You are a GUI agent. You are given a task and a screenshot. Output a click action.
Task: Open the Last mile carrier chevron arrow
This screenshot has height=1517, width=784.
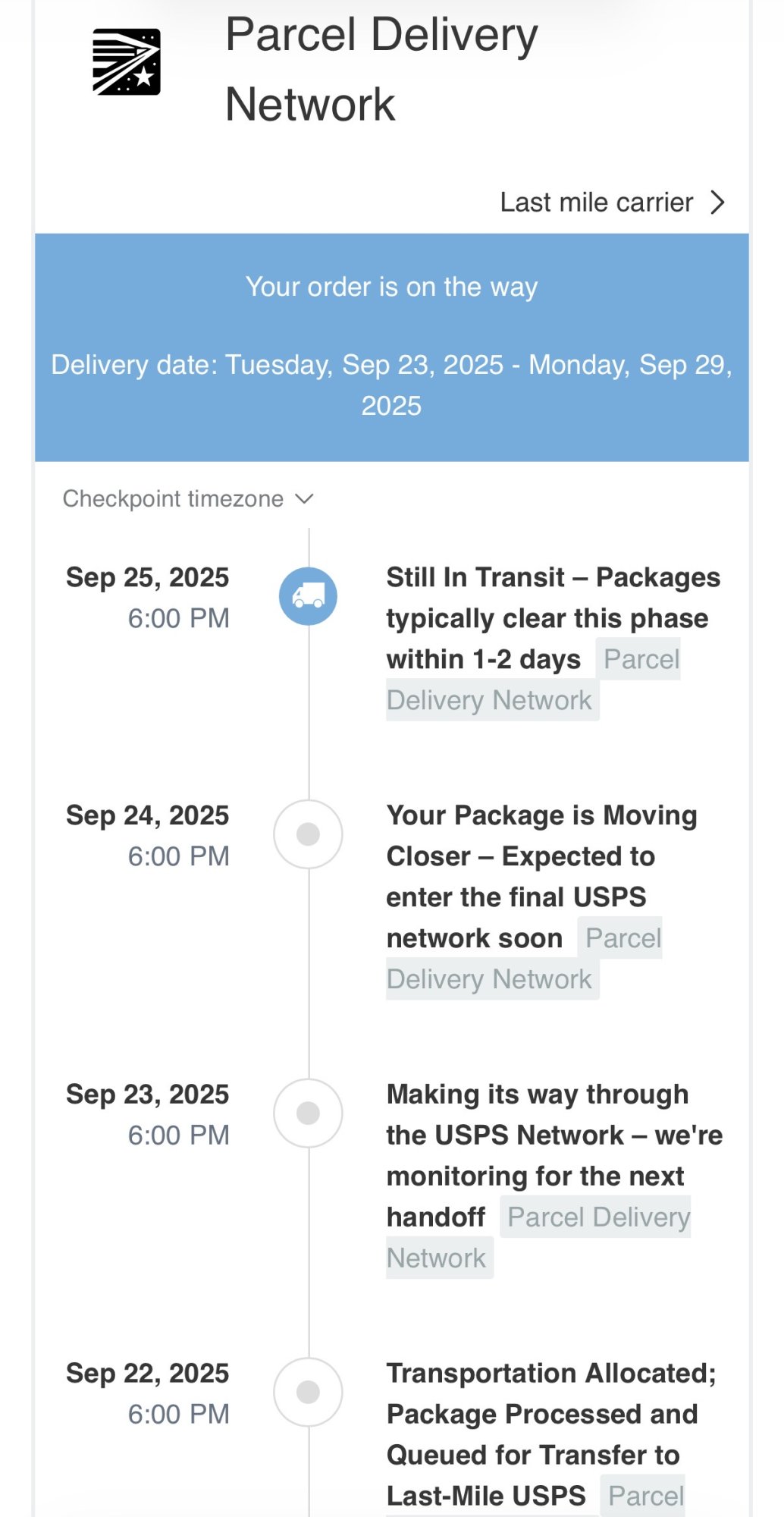[x=717, y=203]
